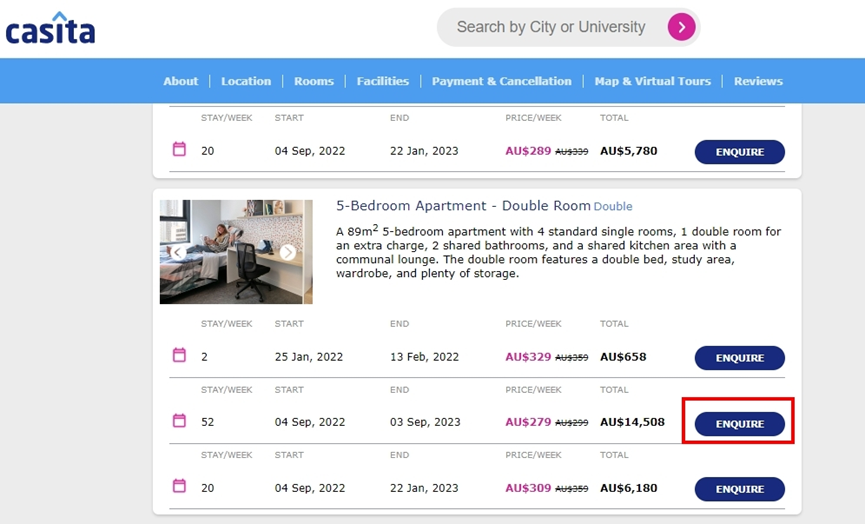
Task: Click the Search by City or University field
Action: pos(550,27)
